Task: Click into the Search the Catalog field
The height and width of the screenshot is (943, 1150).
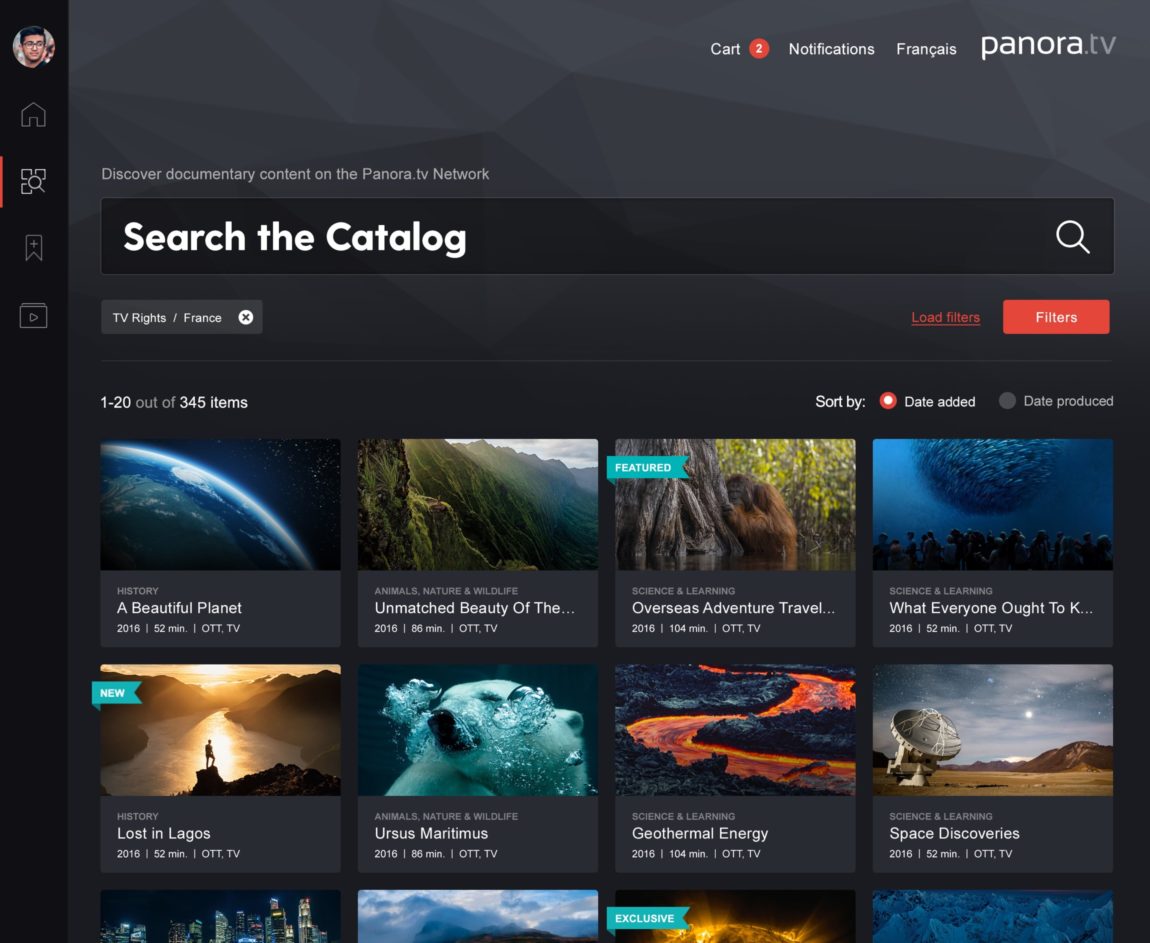Action: click(x=560, y=237)
